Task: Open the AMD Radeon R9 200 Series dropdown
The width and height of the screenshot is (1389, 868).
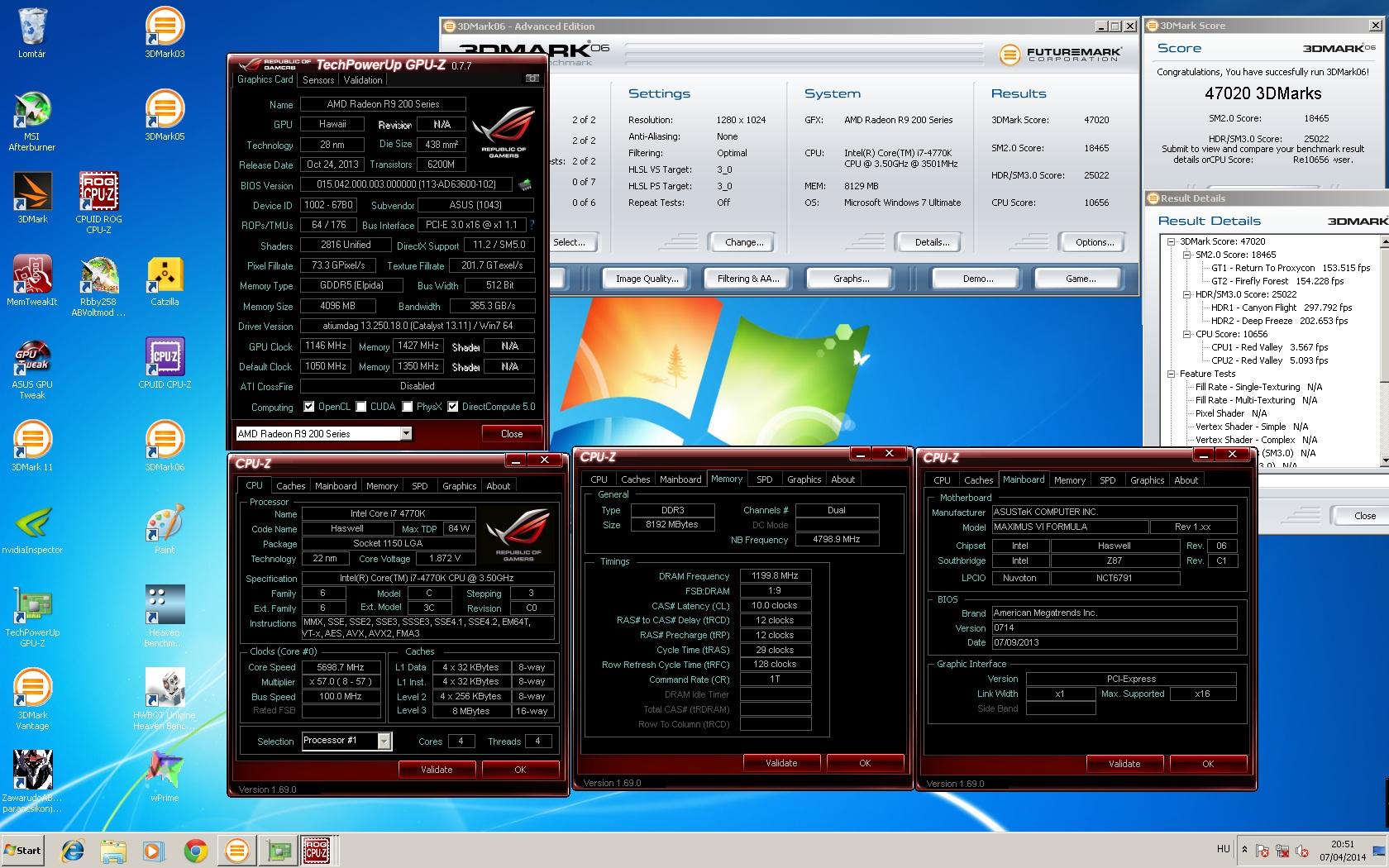Action: point(406,433)
